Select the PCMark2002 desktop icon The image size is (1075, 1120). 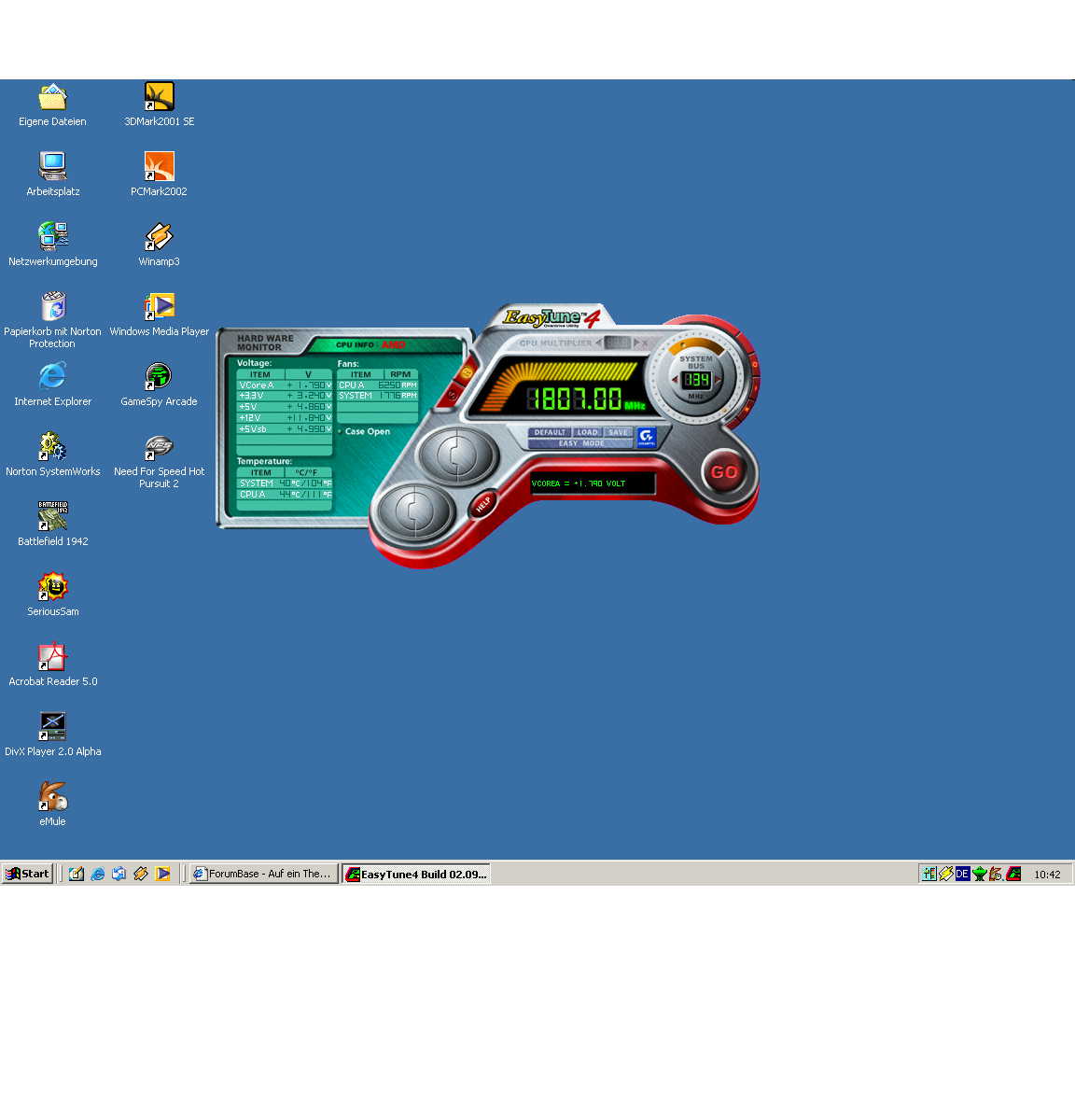click(159, 175)
